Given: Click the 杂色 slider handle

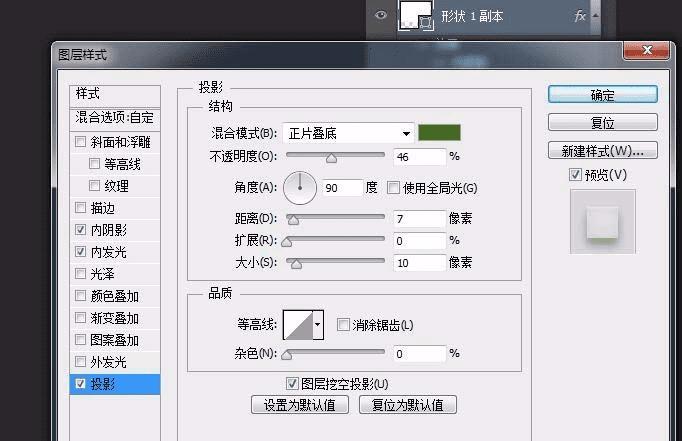Looking at the screenshot, I should [287, 355].
